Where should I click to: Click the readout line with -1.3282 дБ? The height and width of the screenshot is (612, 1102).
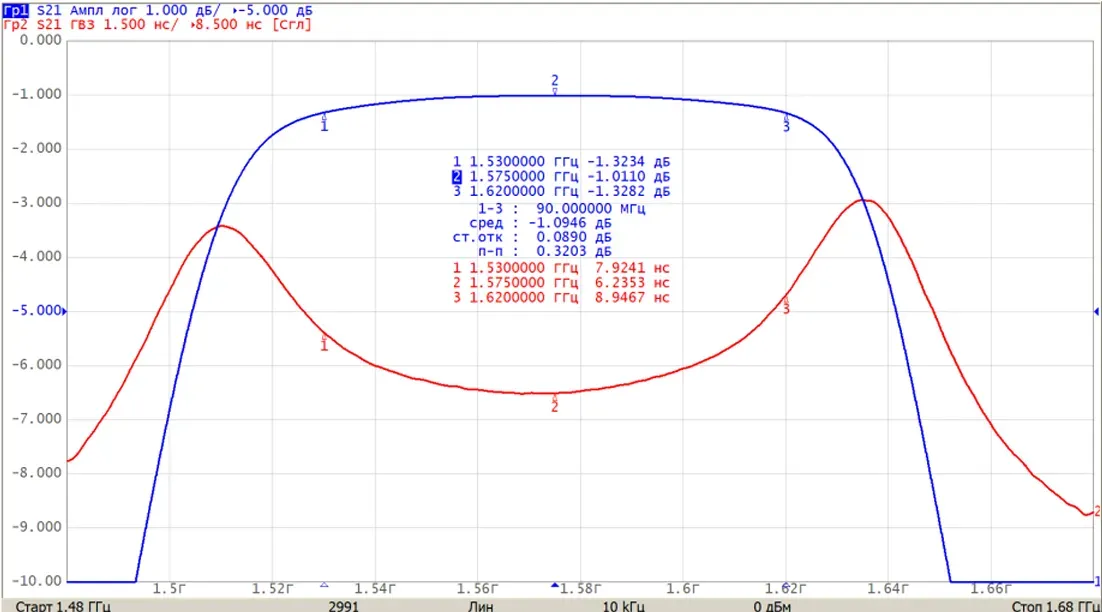pos(561,192)
